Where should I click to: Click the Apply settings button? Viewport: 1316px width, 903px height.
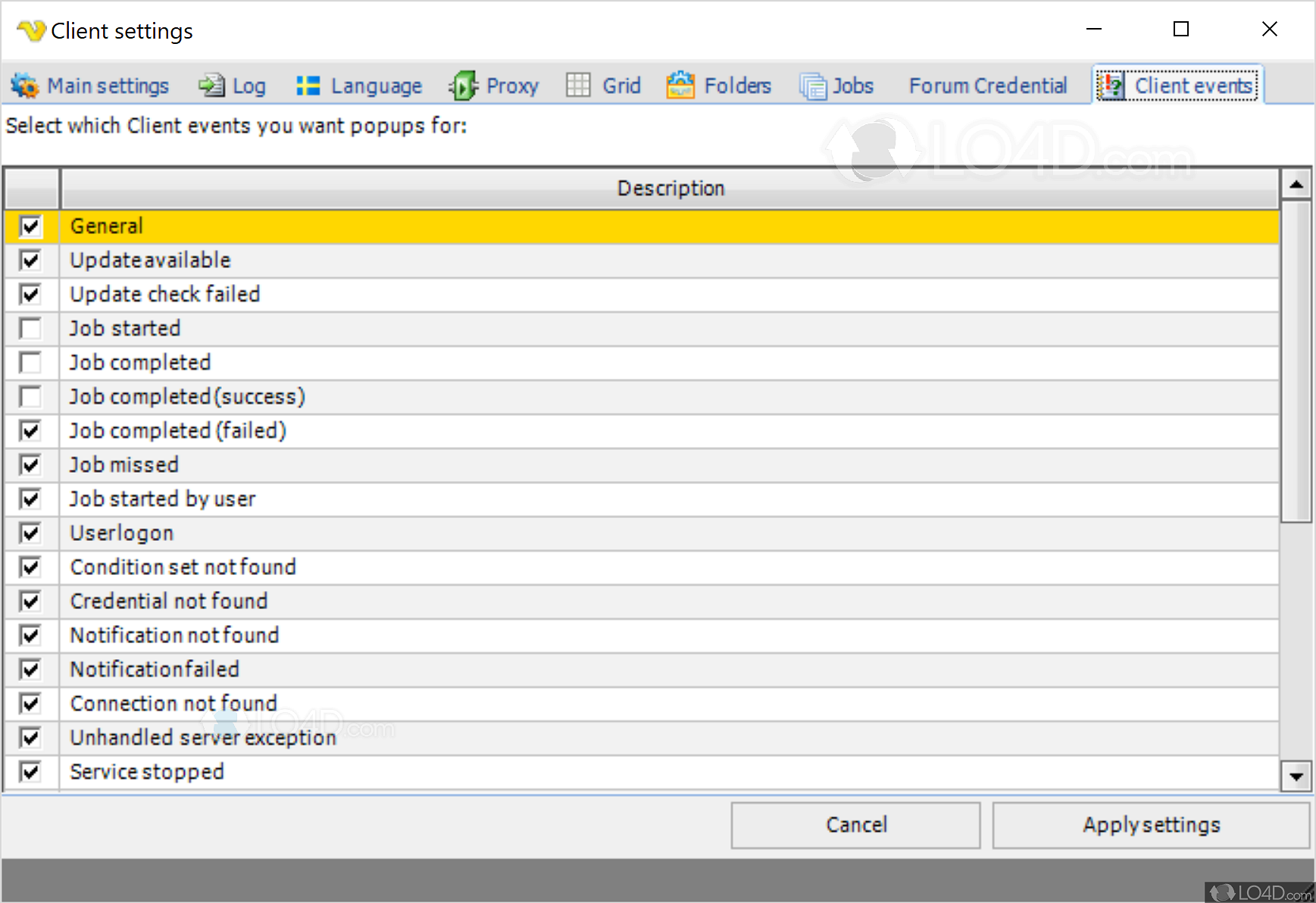click(1150, 825)
